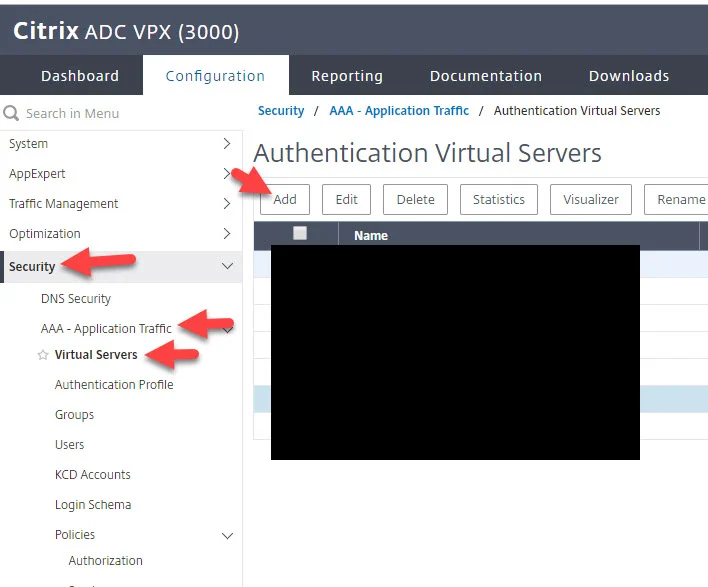Click the Citrix ADC VPX title
Image resolution: width=708 pixels, height=587 pixels.
click(126, 31)
